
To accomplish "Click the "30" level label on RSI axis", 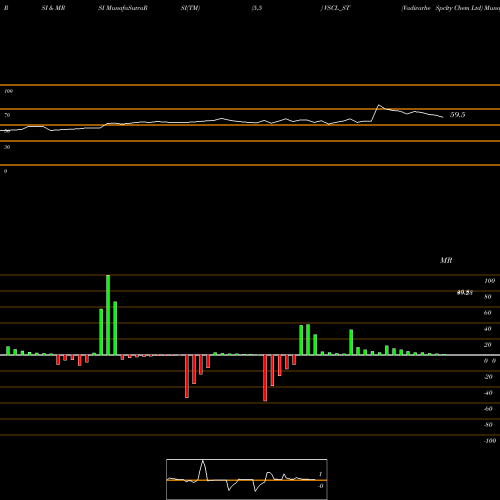I will coord(7,147).
